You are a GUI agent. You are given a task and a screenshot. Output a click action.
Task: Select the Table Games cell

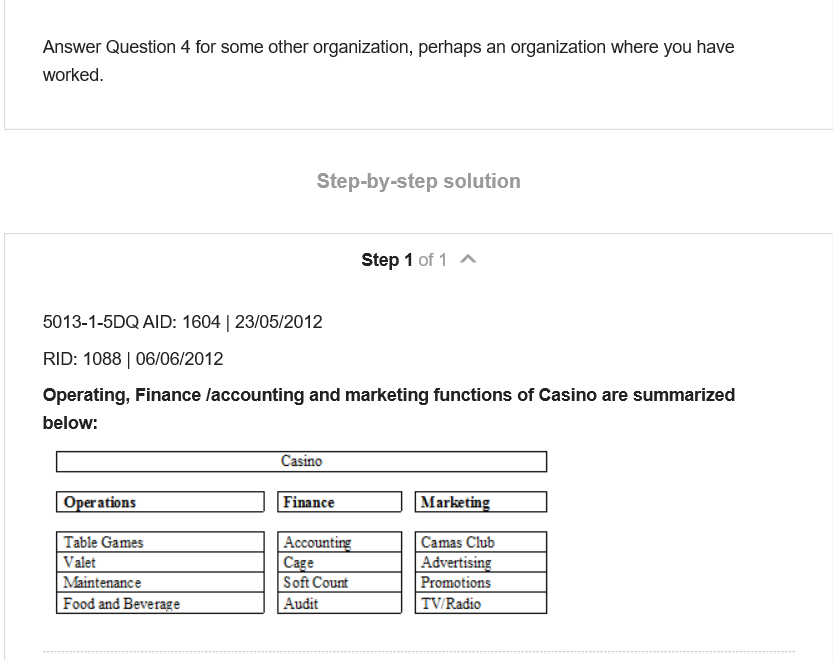tap(160, 542)
